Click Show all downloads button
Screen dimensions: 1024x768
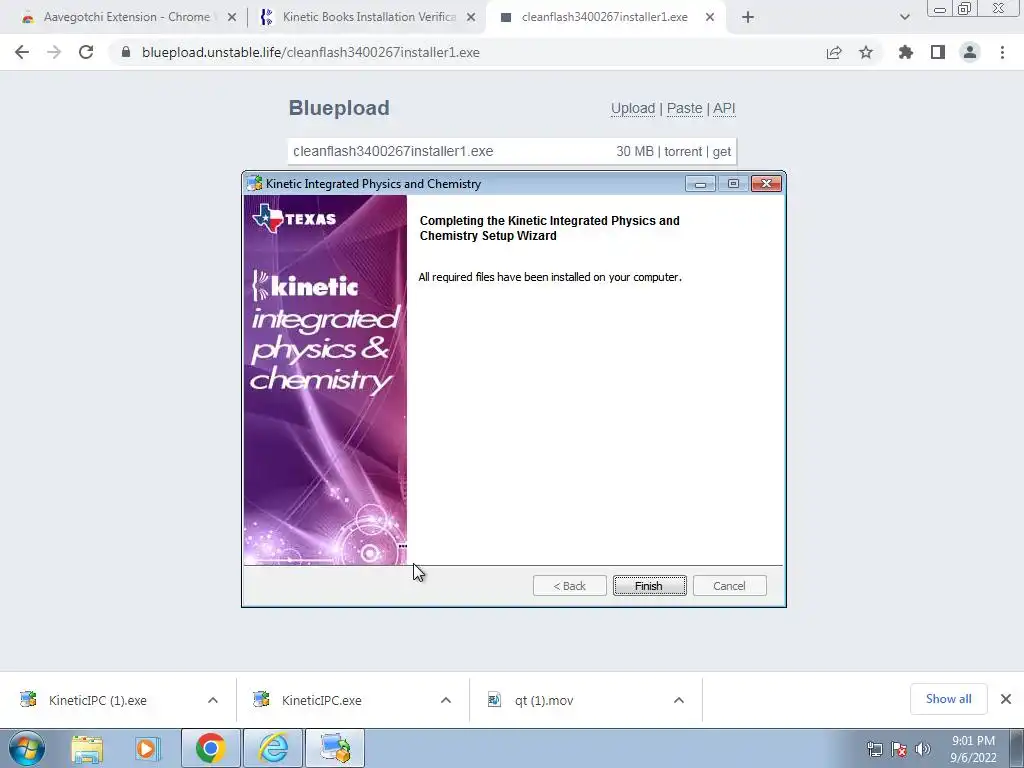(x=948, y=699)
